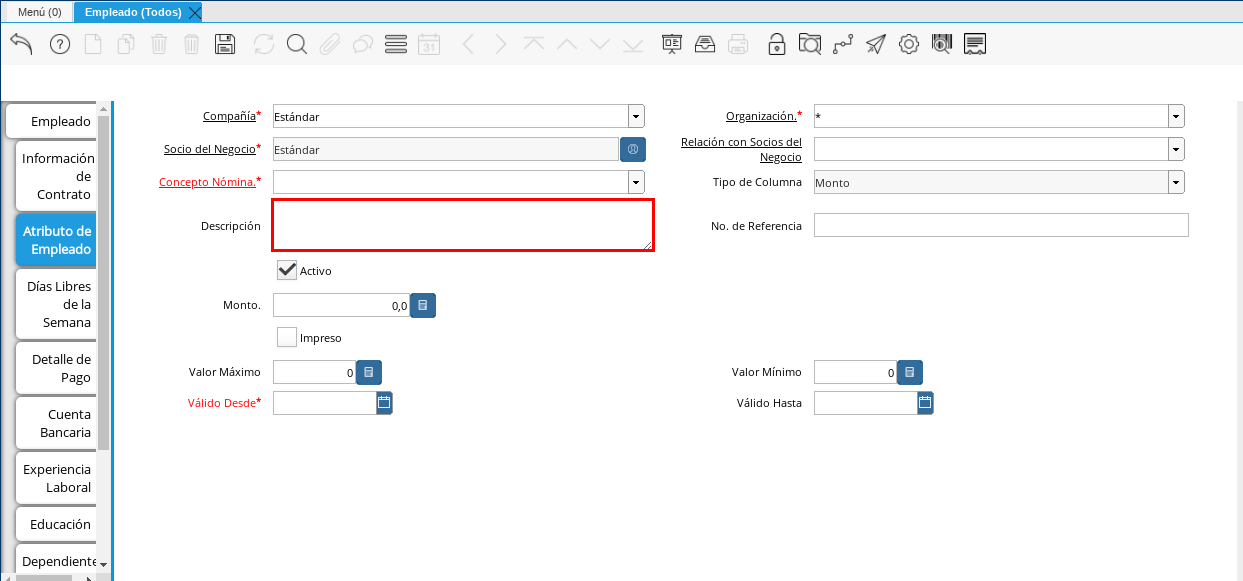Open the help question mark icon
Viewport: 1243px width, 581px height.
[x=60, y=44]
